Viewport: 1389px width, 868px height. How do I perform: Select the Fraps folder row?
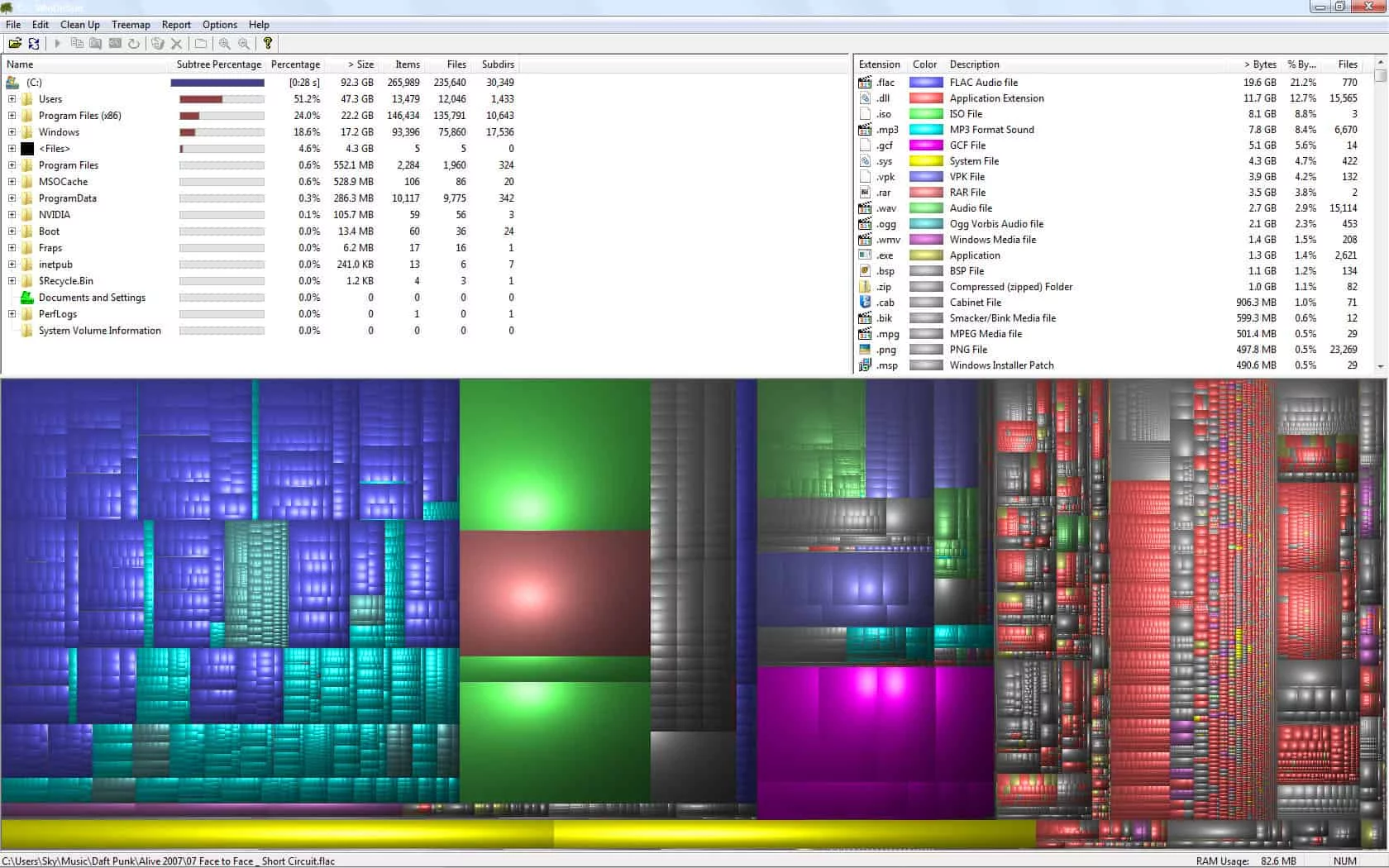click(x=260, y=248)
